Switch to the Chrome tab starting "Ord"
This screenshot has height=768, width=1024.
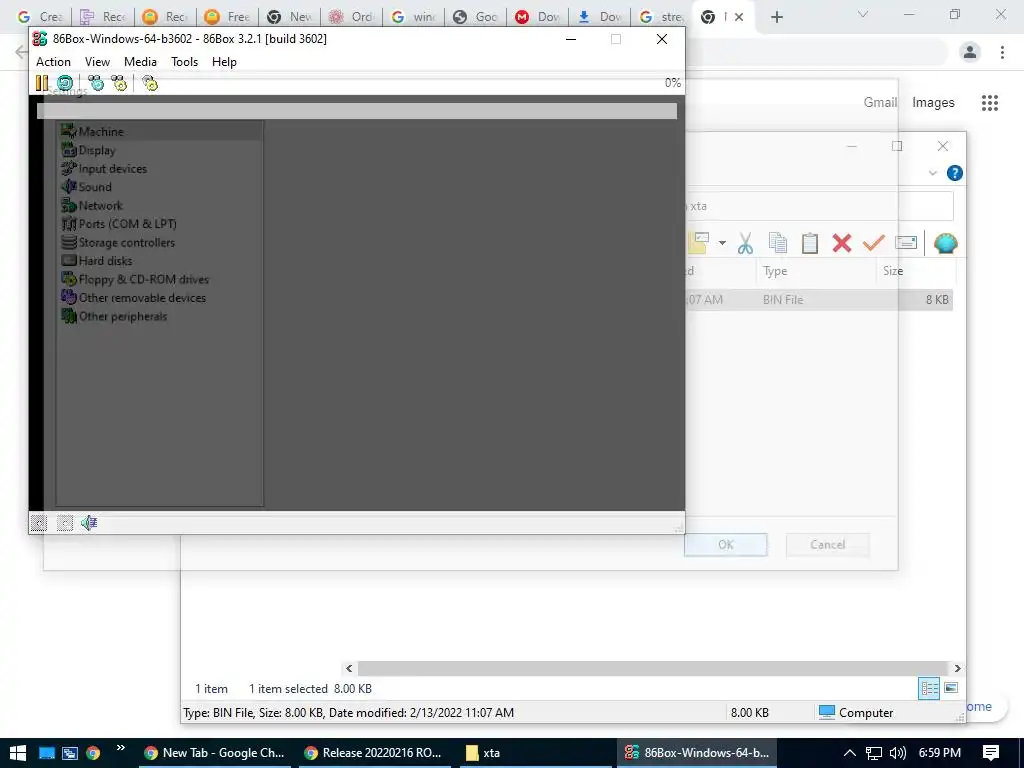(351, 17)
